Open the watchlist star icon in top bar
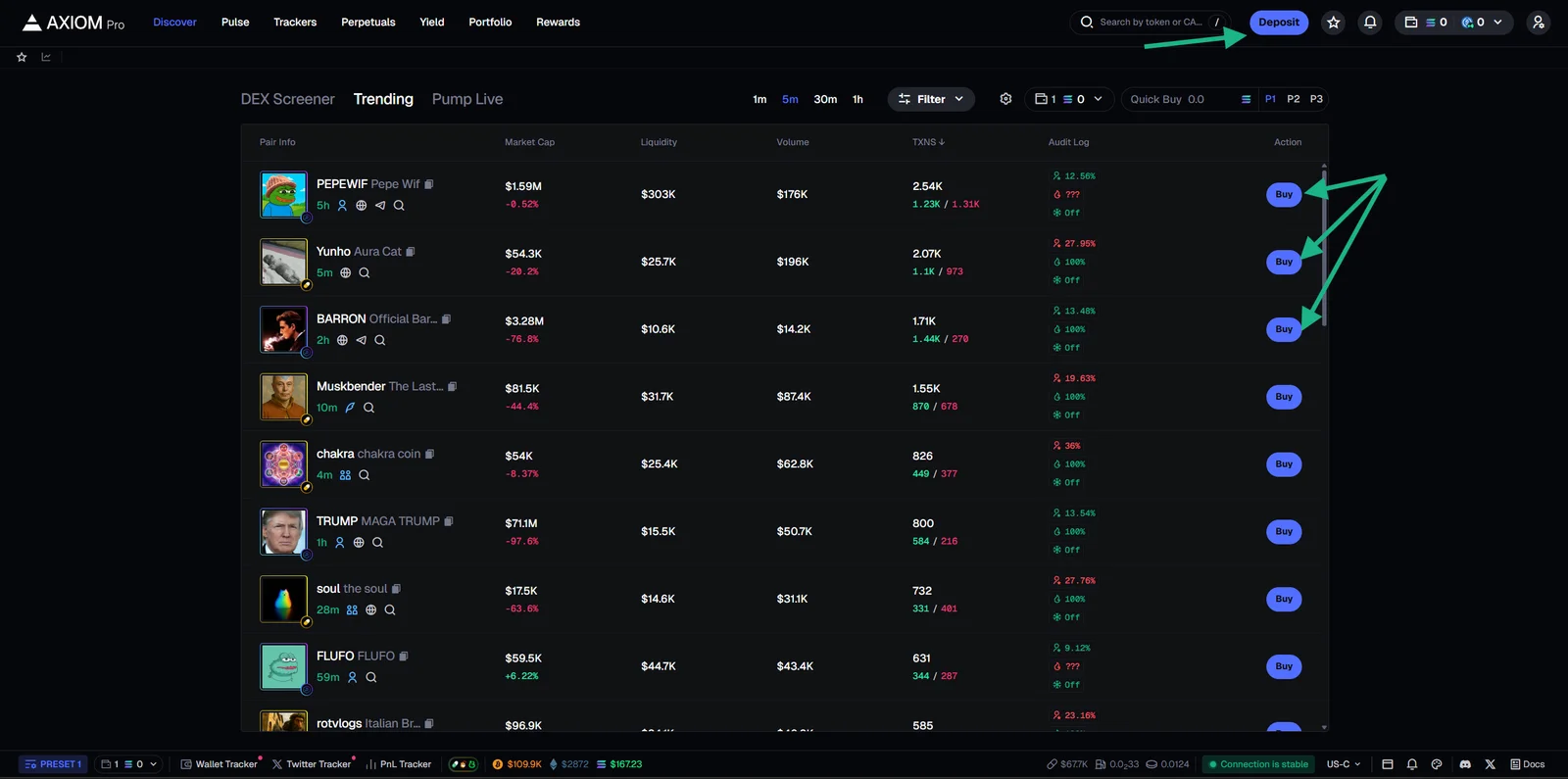Screen dimensions: 1568x779 tap(1333, 23)
